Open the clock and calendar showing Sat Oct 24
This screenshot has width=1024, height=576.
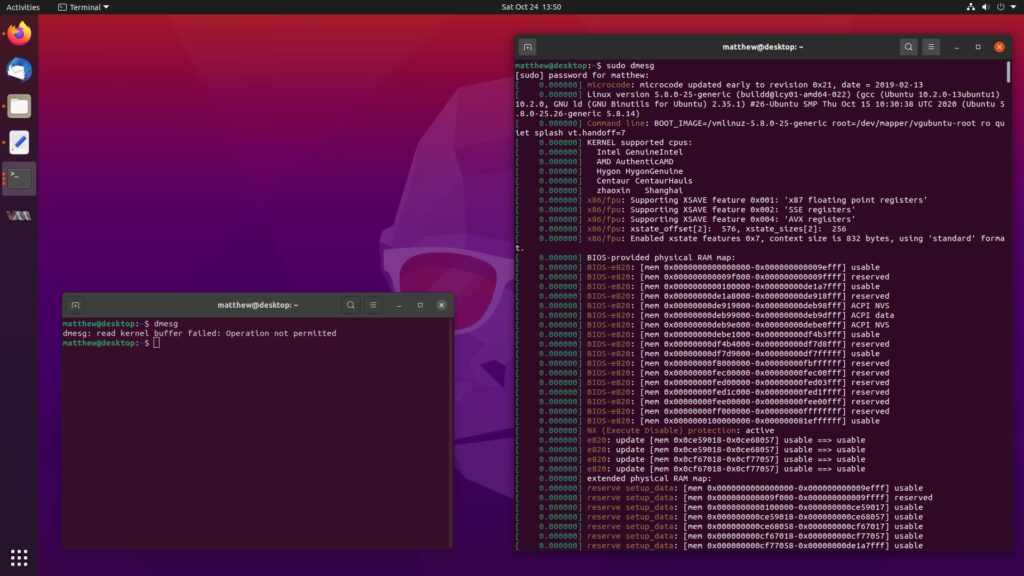pos(531,7)
